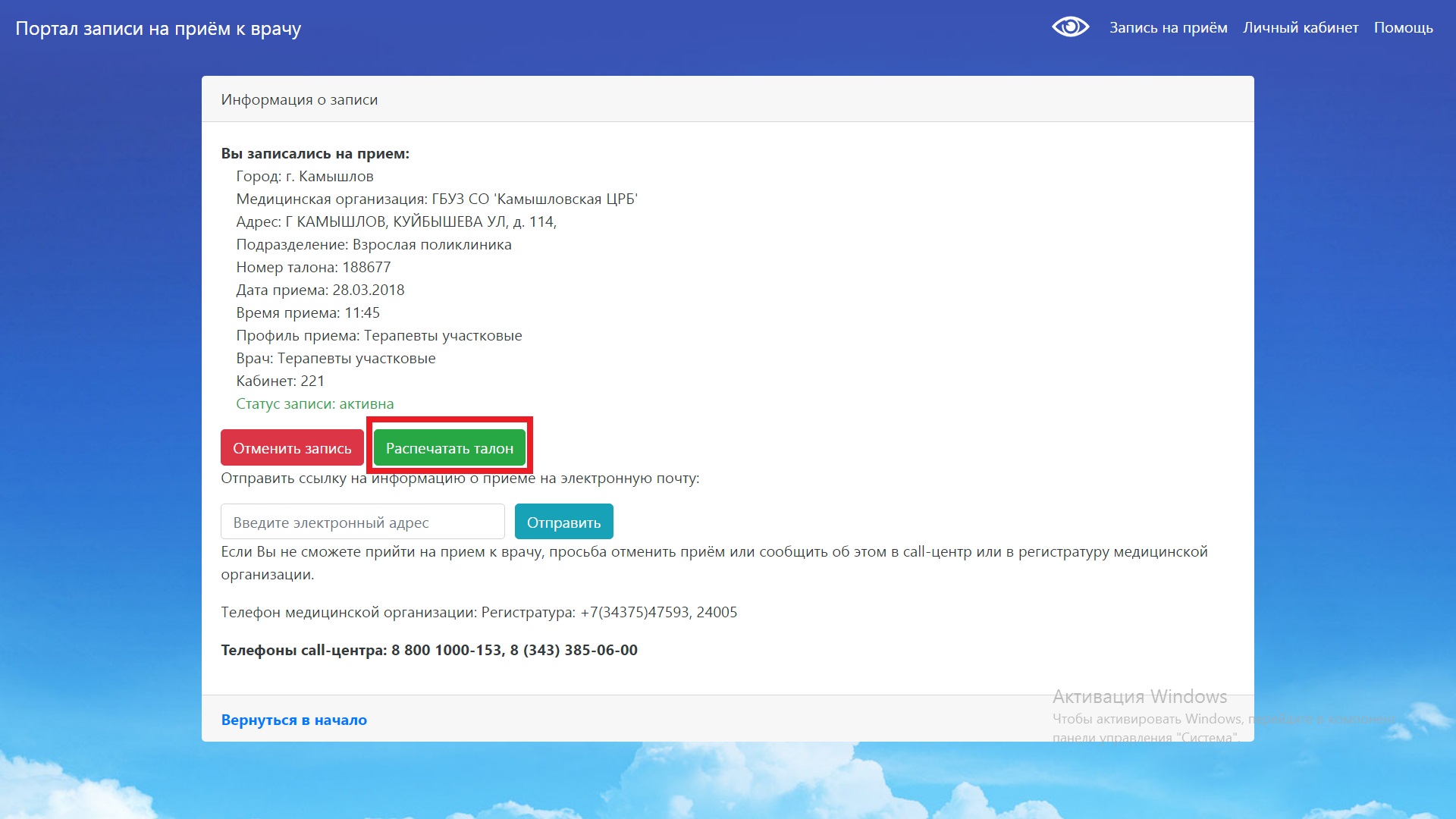Click the Информация о записи card header
Viewport: 1456px width, 819px height.
(299, 99)
